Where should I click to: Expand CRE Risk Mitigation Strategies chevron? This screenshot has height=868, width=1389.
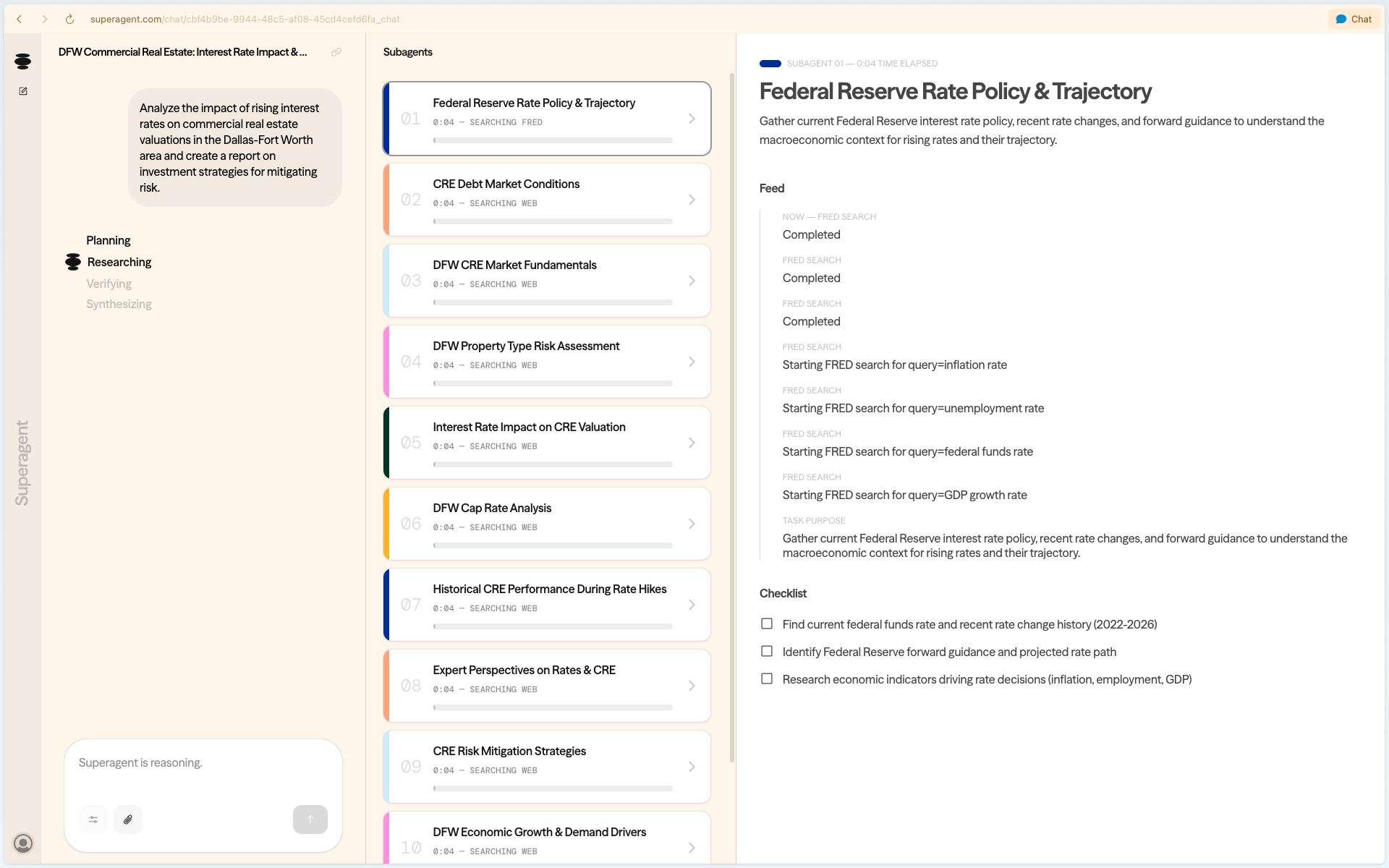692,767
